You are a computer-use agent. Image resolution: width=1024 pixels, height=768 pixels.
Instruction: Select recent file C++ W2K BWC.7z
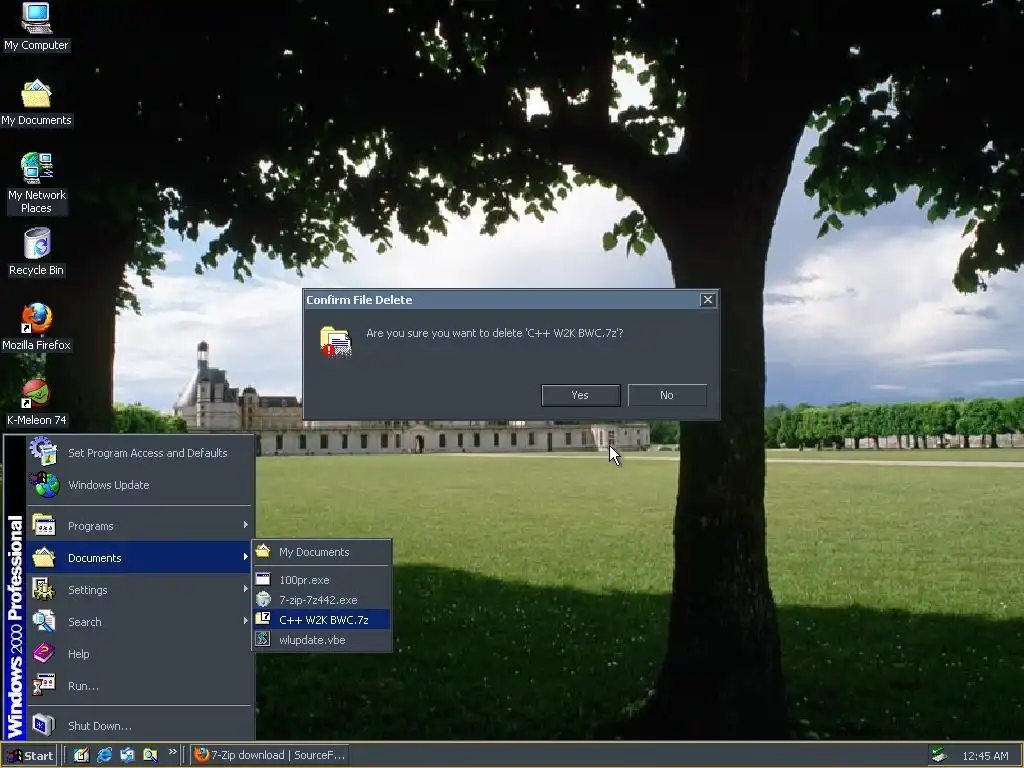(322, 620)
